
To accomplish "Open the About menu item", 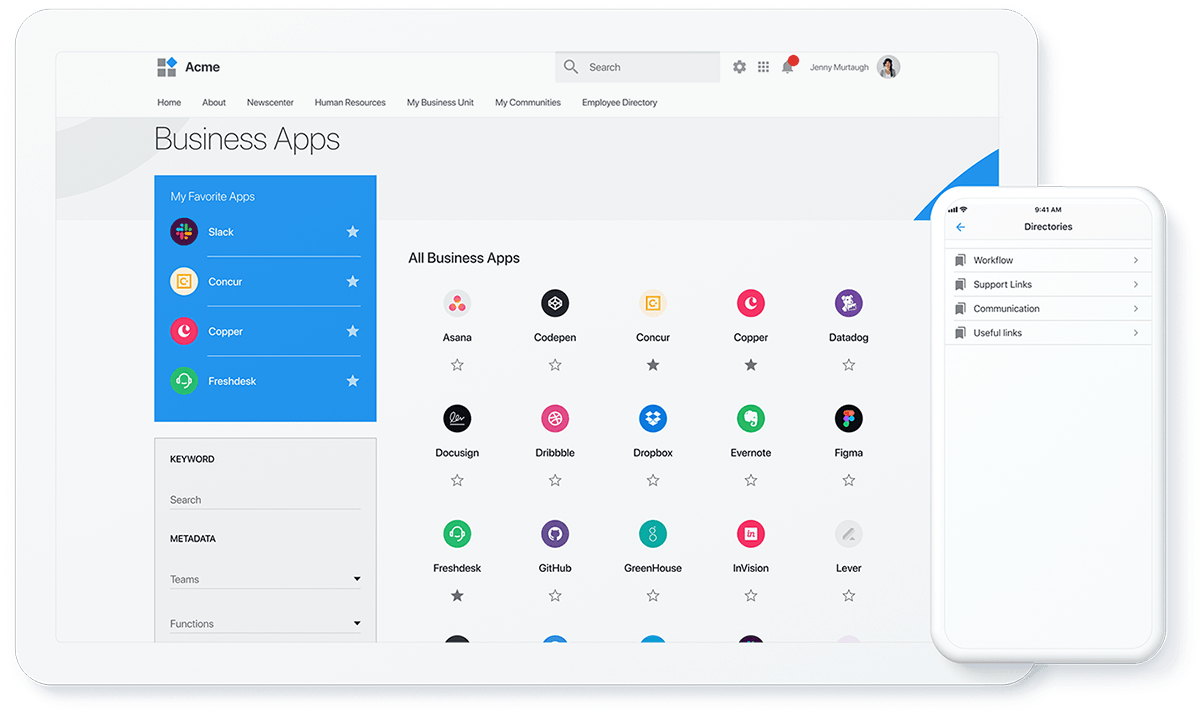I will point(214,102).
